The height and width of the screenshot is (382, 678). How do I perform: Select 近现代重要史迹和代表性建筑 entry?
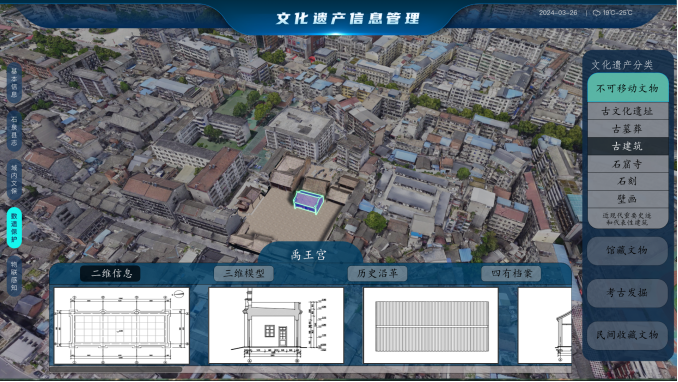click(627, 218)
